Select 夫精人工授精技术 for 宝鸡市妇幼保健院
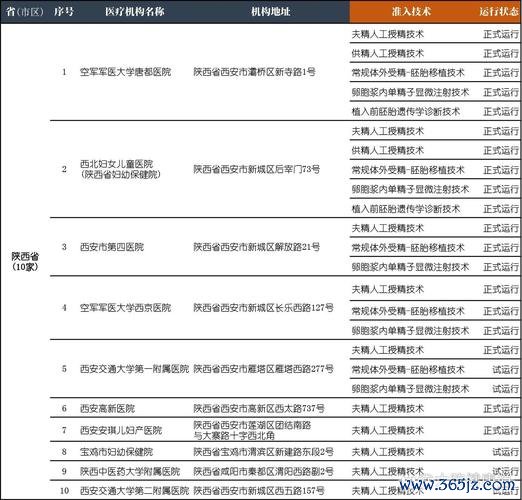The image size is (522, 500). (x=388, y=452)
